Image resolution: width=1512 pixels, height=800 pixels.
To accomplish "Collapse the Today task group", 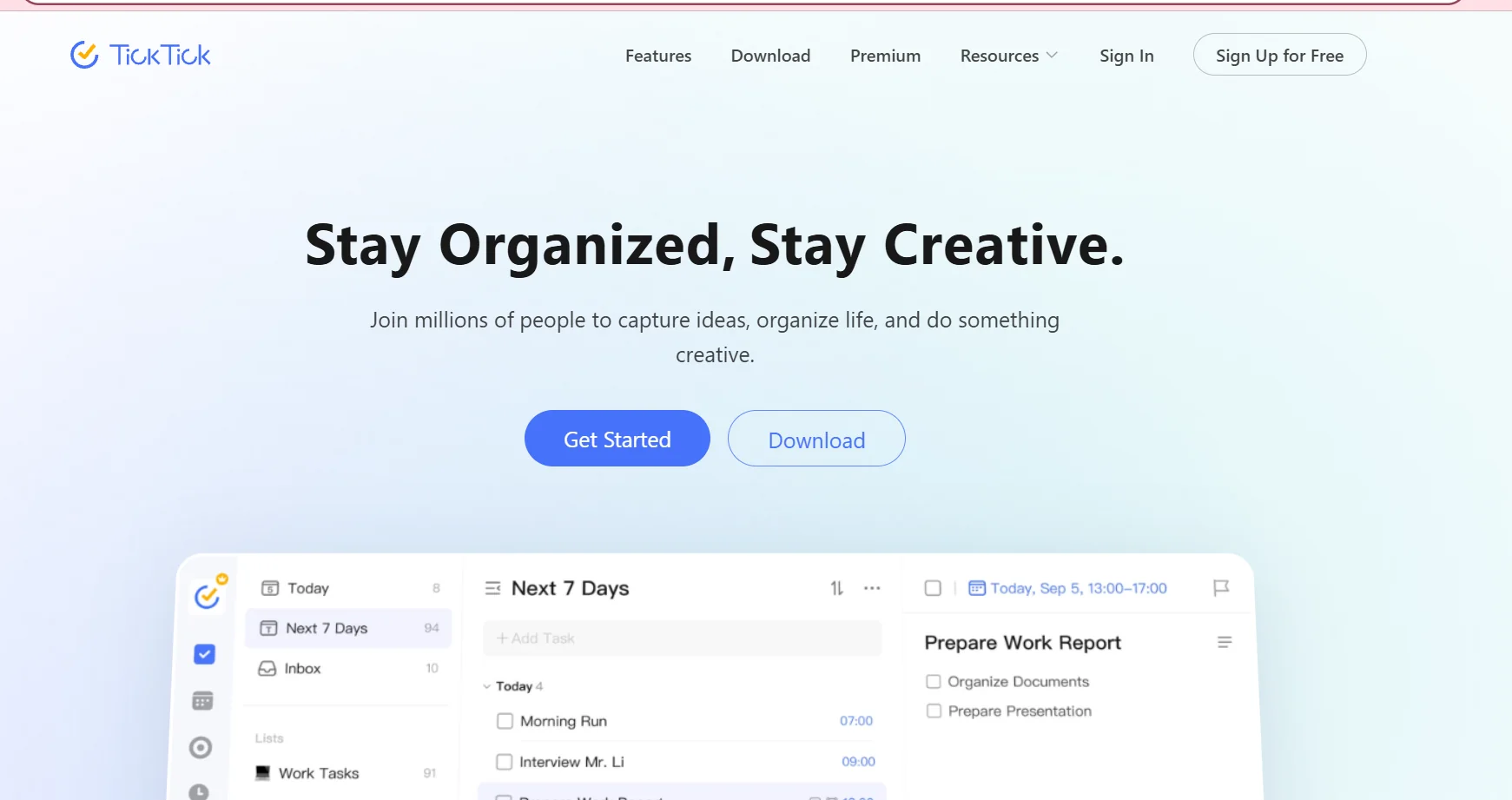I will (487, 686).
